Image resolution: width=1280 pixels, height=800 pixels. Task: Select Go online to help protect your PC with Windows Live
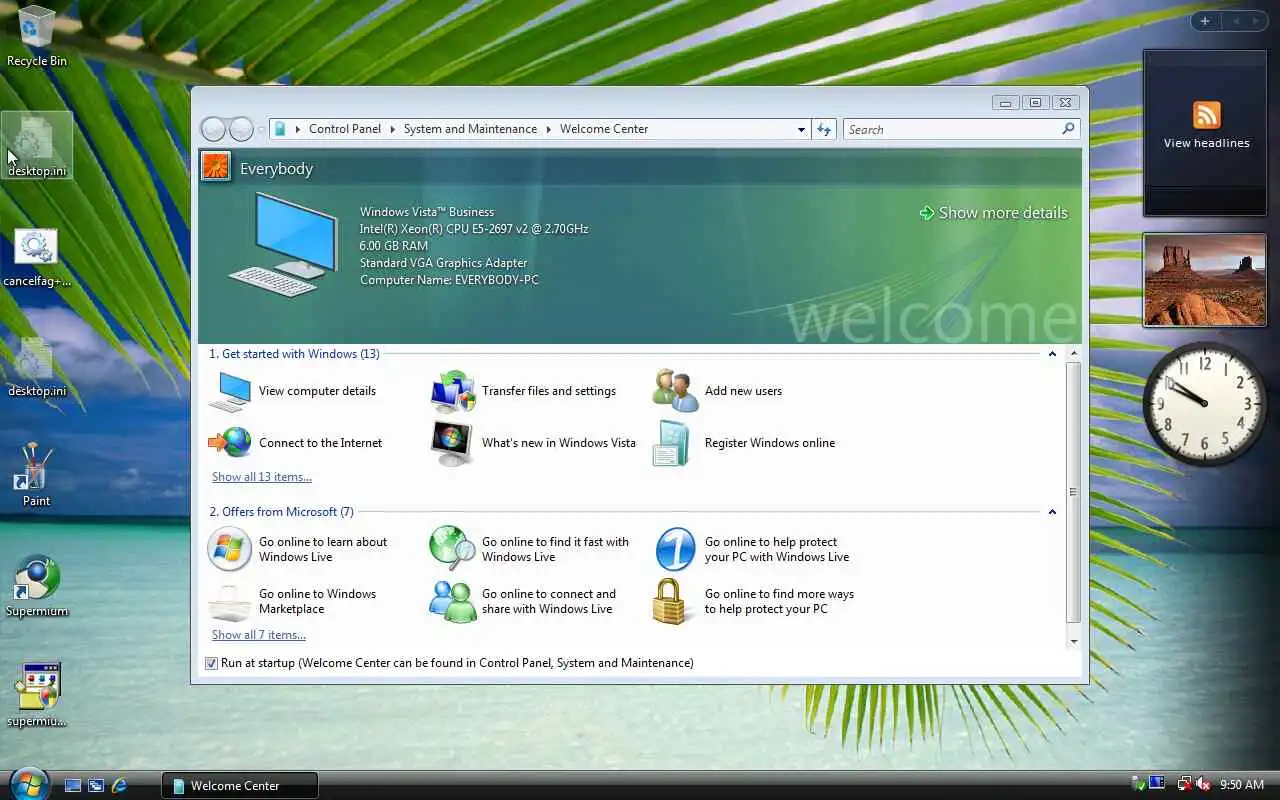pyautogui.click(x=752, y=549)
